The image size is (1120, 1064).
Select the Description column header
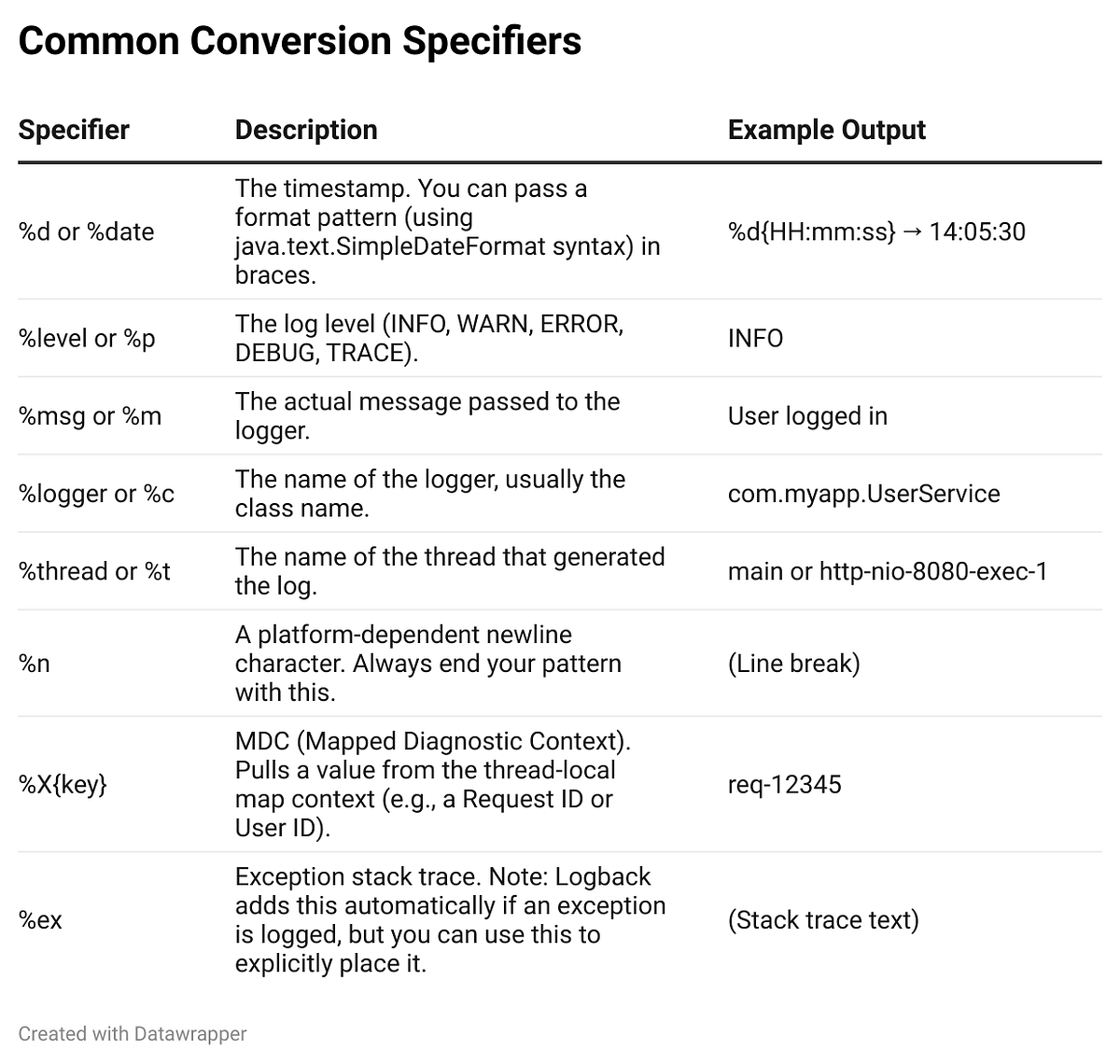click(x=306, y=130)
